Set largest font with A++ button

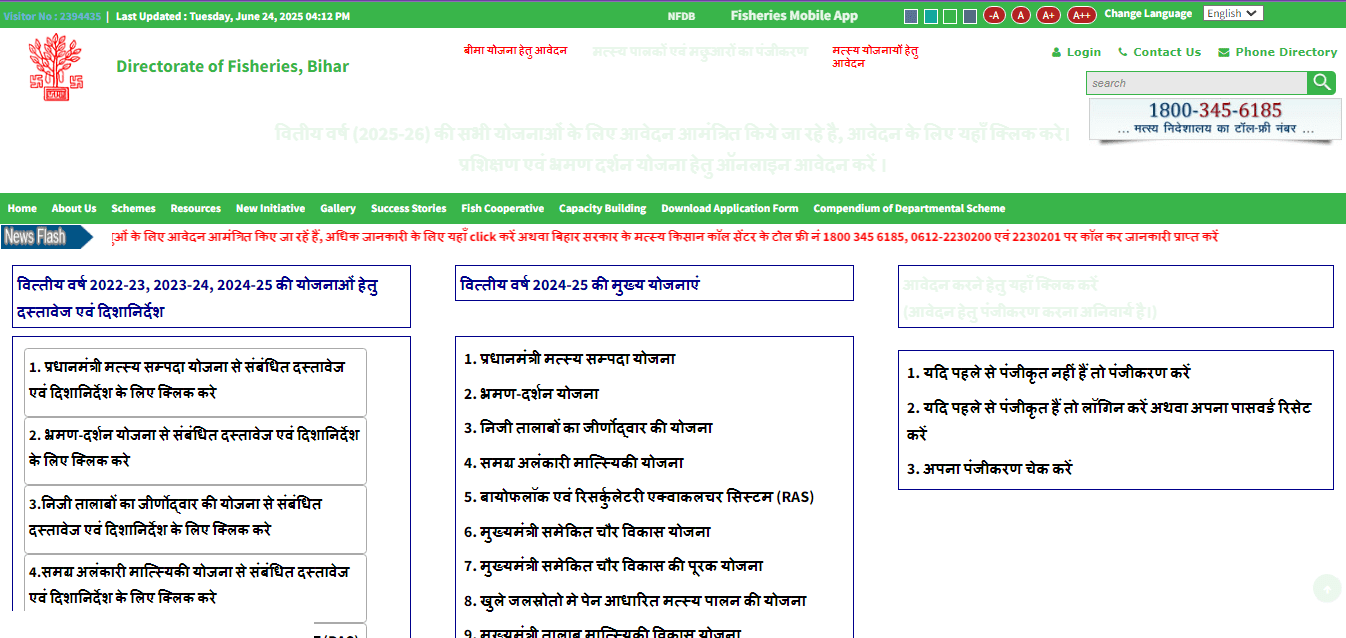click(x=1081, y=15)
